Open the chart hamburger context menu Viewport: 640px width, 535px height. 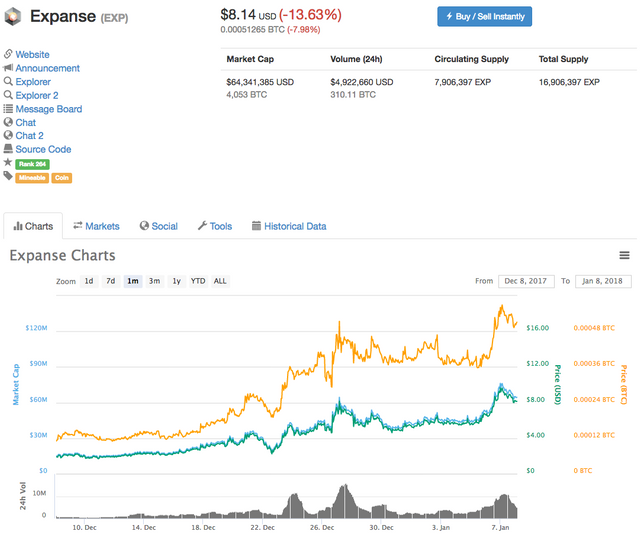click(x=624, y=255)
